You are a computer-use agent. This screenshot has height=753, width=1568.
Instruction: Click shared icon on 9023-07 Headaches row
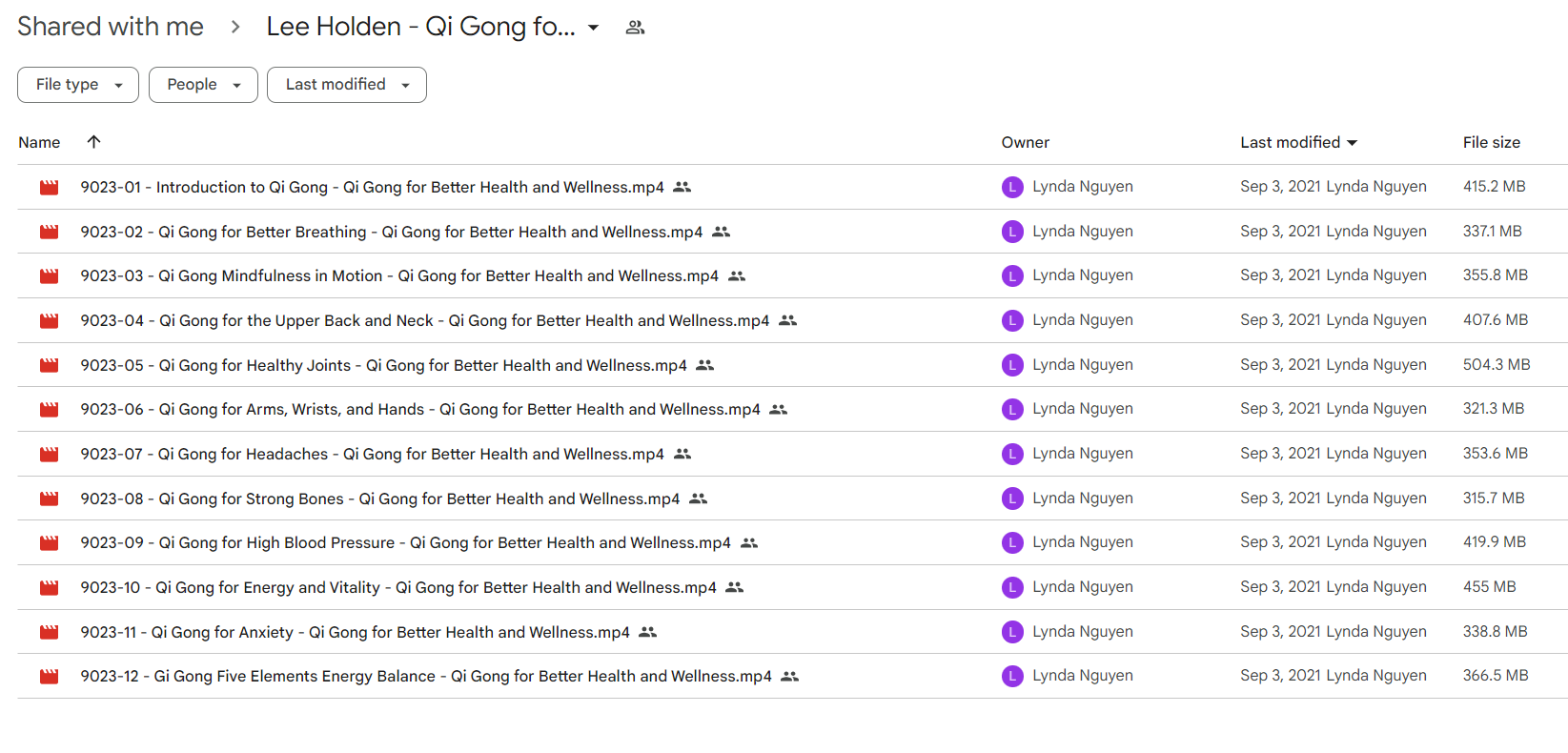[682, 454]
